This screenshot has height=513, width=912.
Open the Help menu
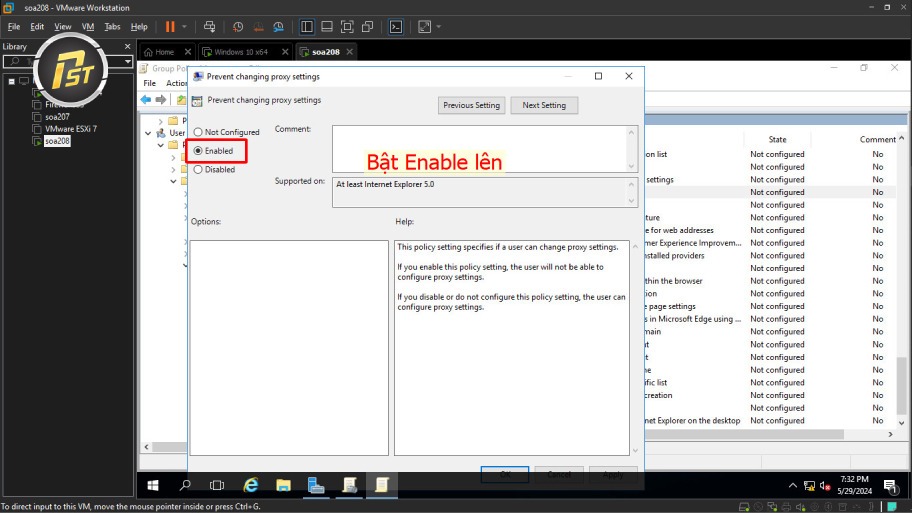pos(139,27)
